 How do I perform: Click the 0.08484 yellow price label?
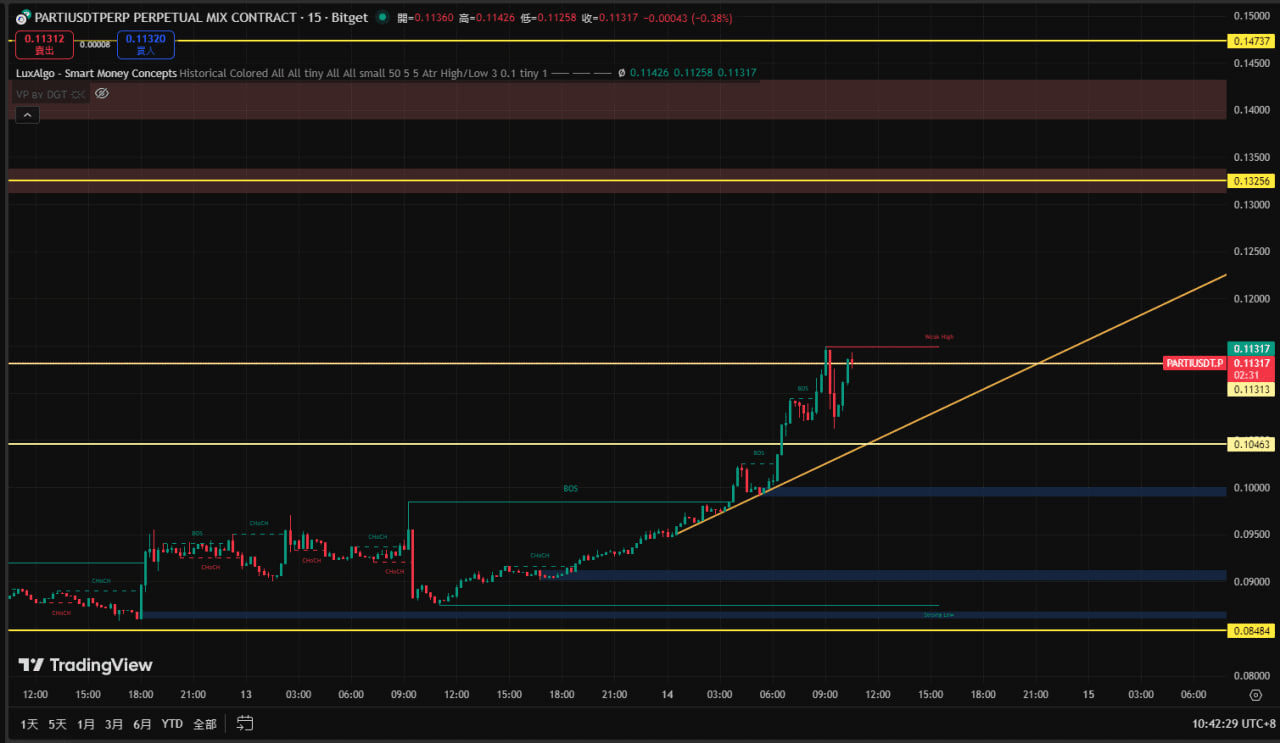point(1252,630)
